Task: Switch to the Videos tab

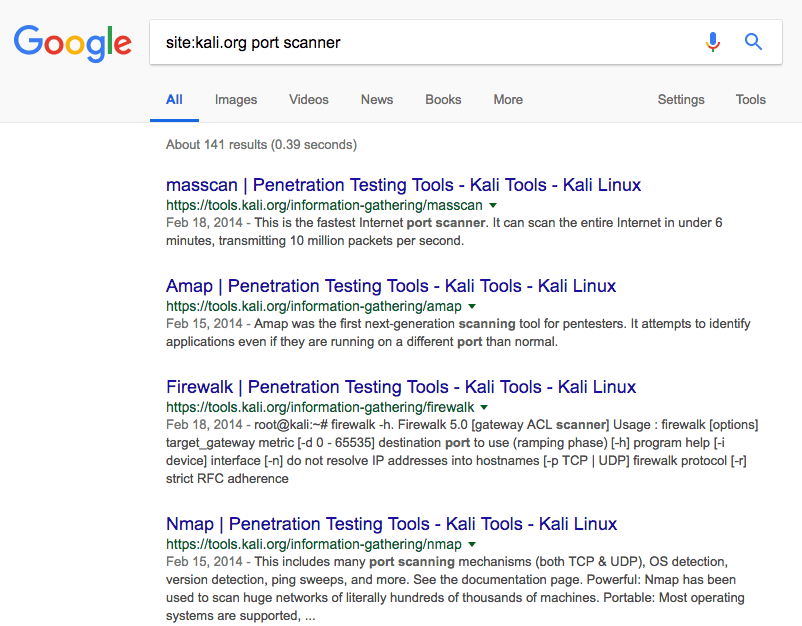Action: [309, 100]
